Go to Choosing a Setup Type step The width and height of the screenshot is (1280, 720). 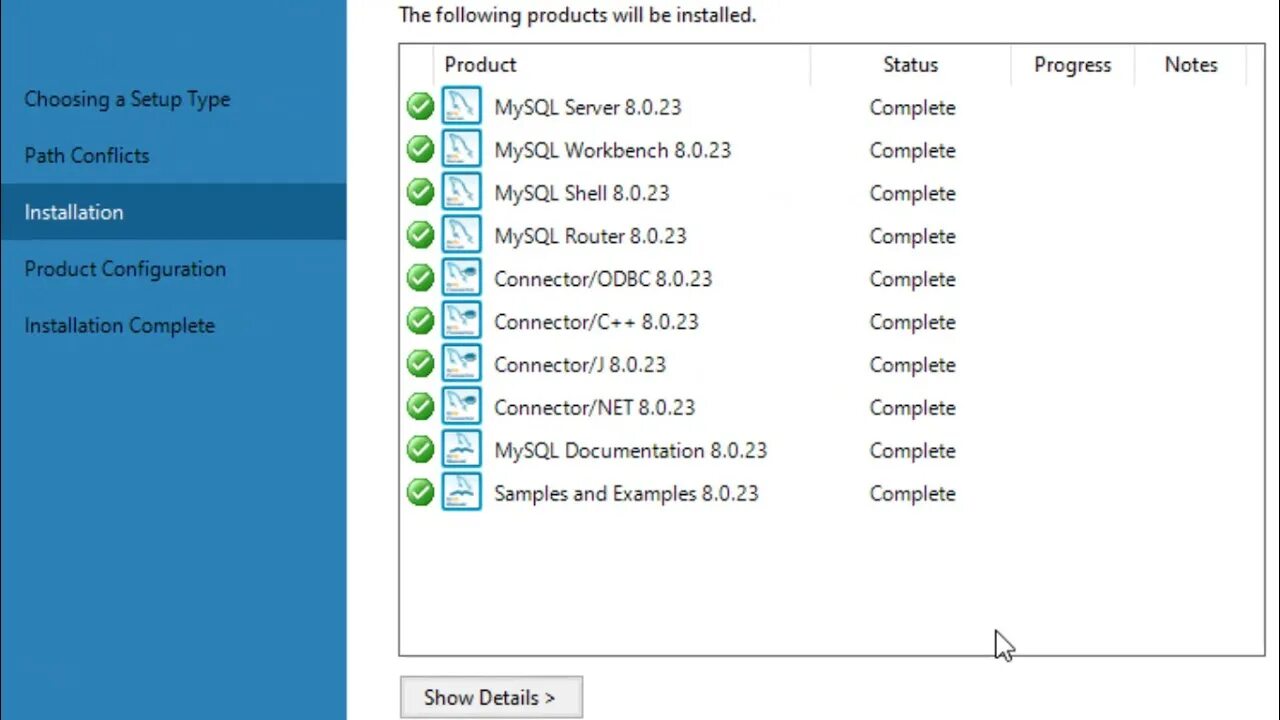pyautogui.click(x=127, y=99)
